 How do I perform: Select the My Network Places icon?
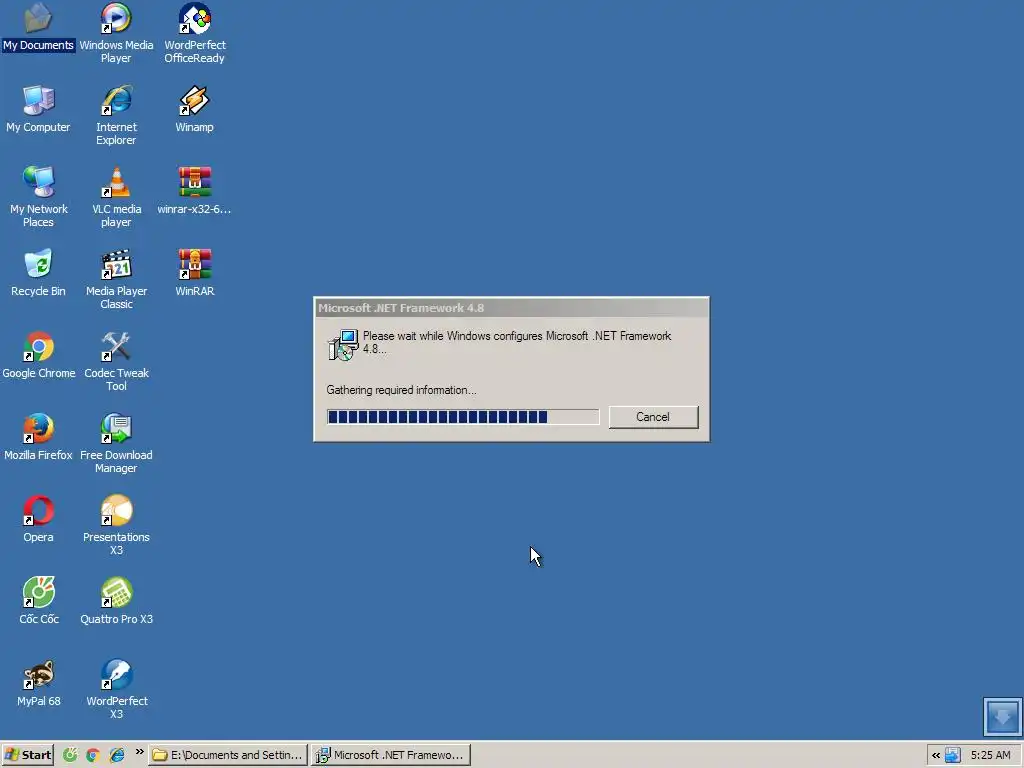point(39,197)
